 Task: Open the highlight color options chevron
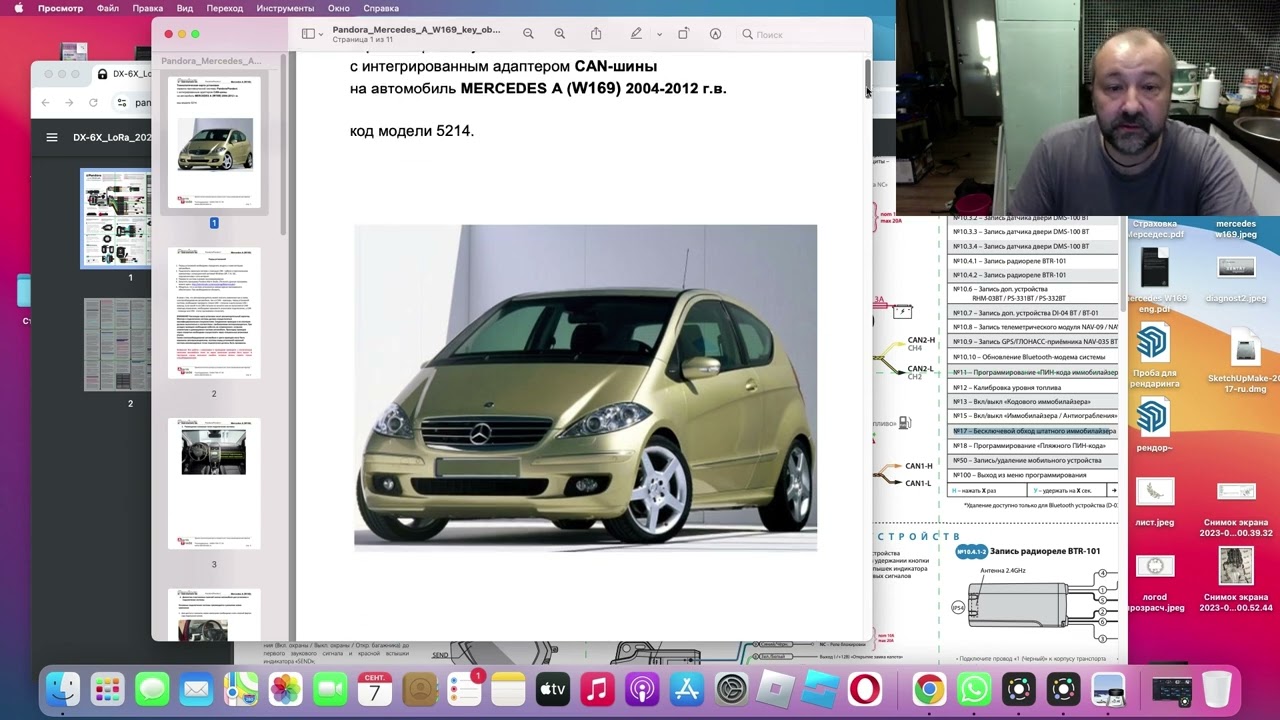tap(659, 34)
